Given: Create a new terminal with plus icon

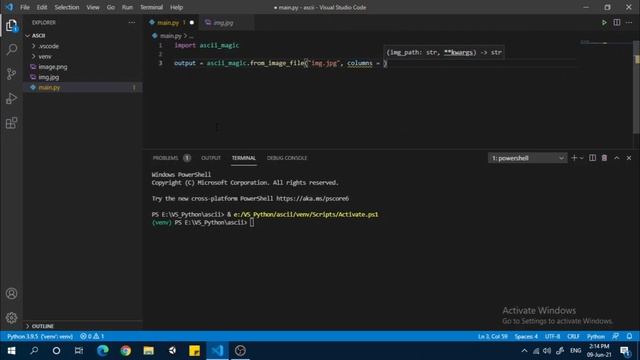Looking at the screenshot, I should pyautogui.click(x=574, y=158).
